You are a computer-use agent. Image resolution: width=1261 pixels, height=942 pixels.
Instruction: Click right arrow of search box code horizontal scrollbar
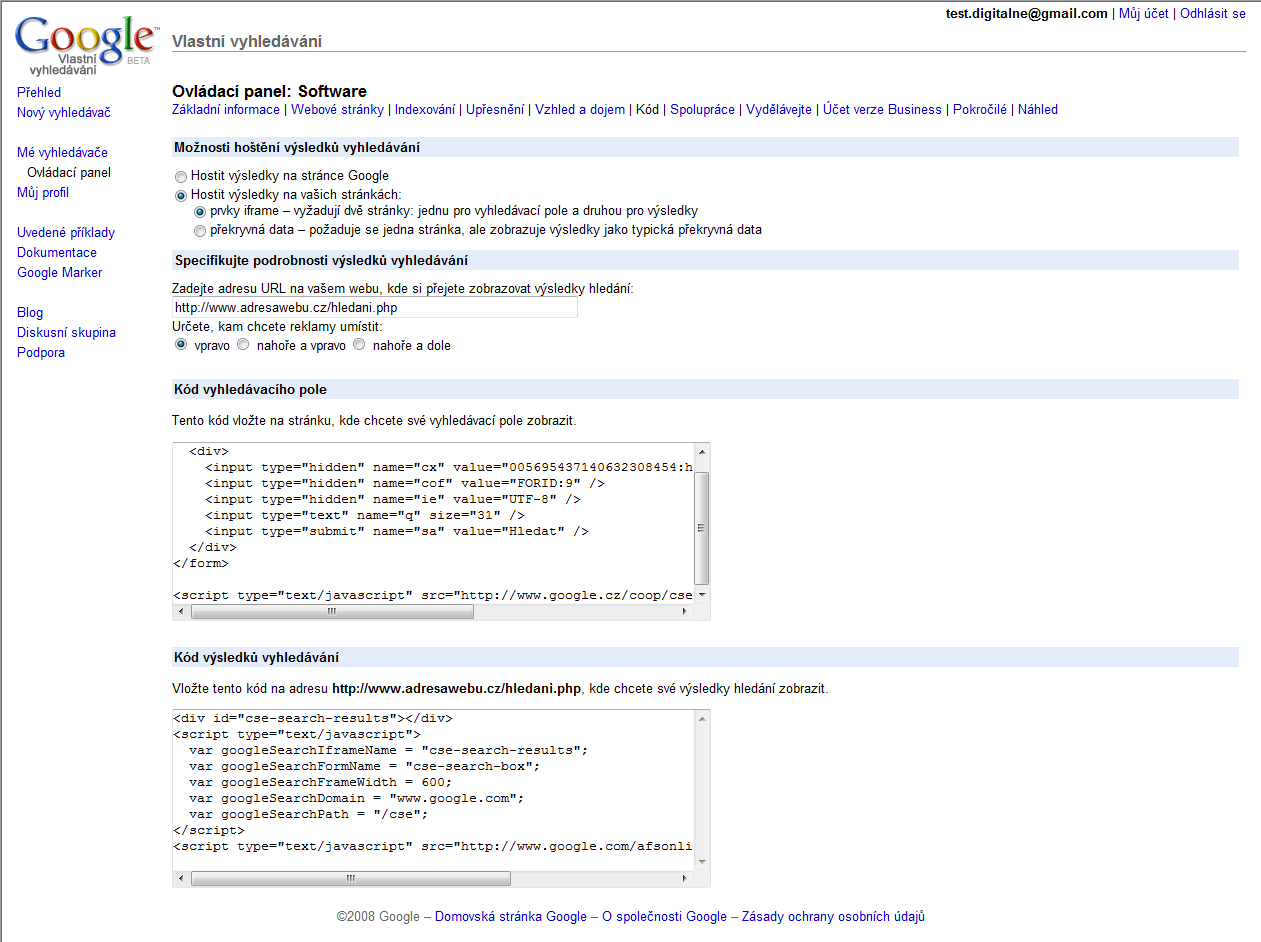(686, 611)
